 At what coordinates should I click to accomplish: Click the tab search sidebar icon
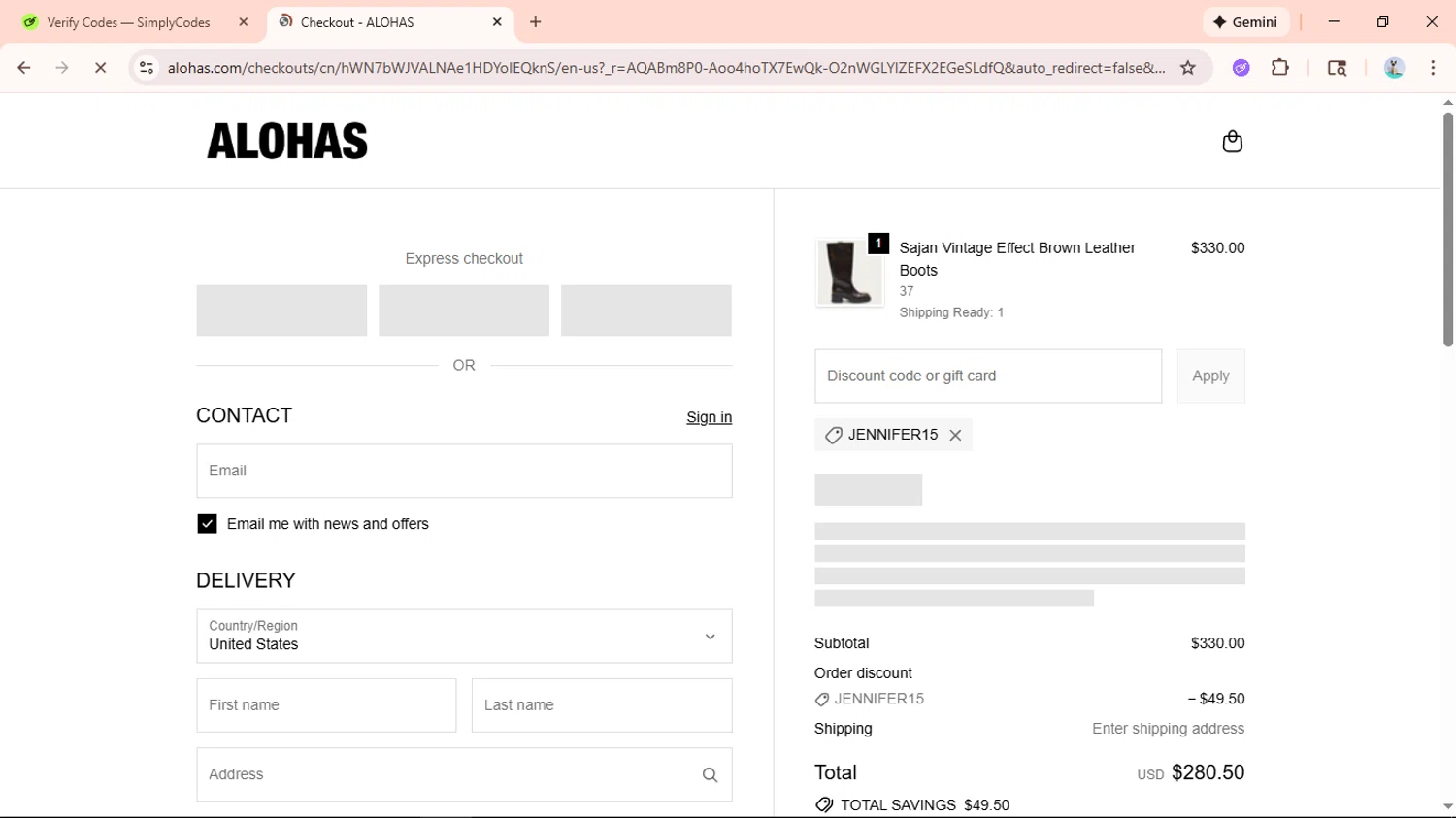coord(1337,68)
